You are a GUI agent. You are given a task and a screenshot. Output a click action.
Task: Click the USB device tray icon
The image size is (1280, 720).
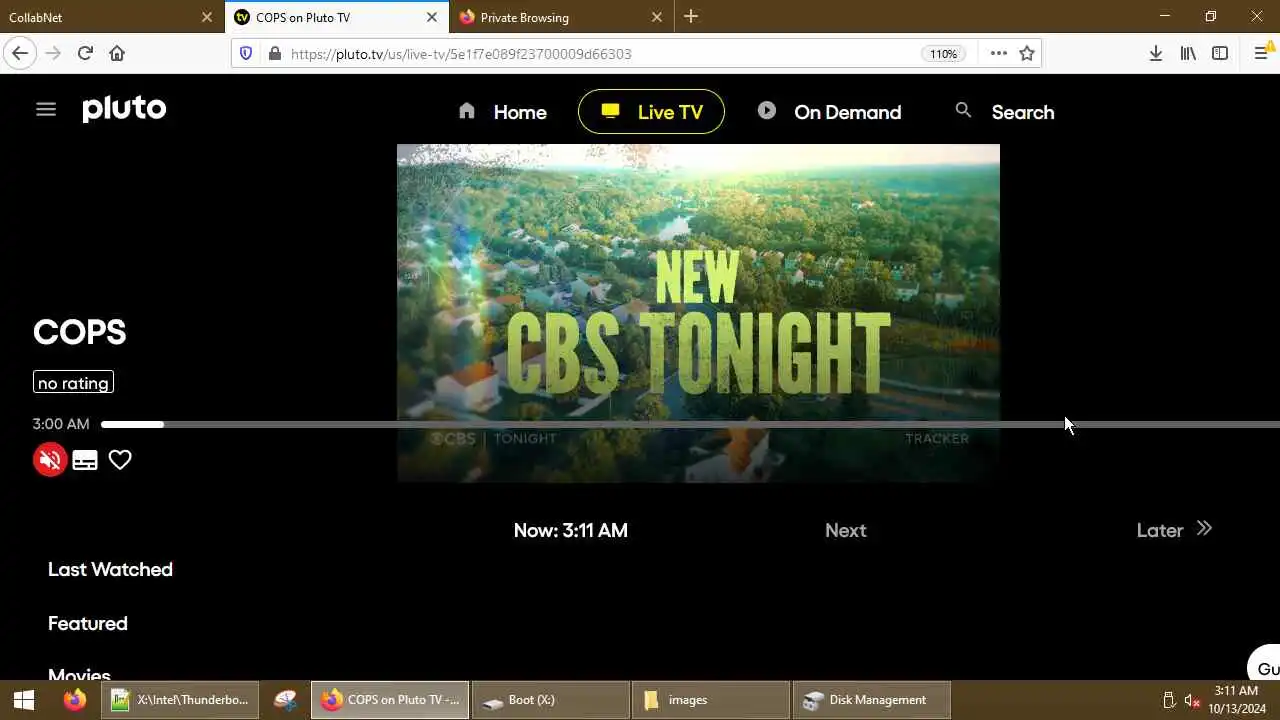[x=1168, y=700]
